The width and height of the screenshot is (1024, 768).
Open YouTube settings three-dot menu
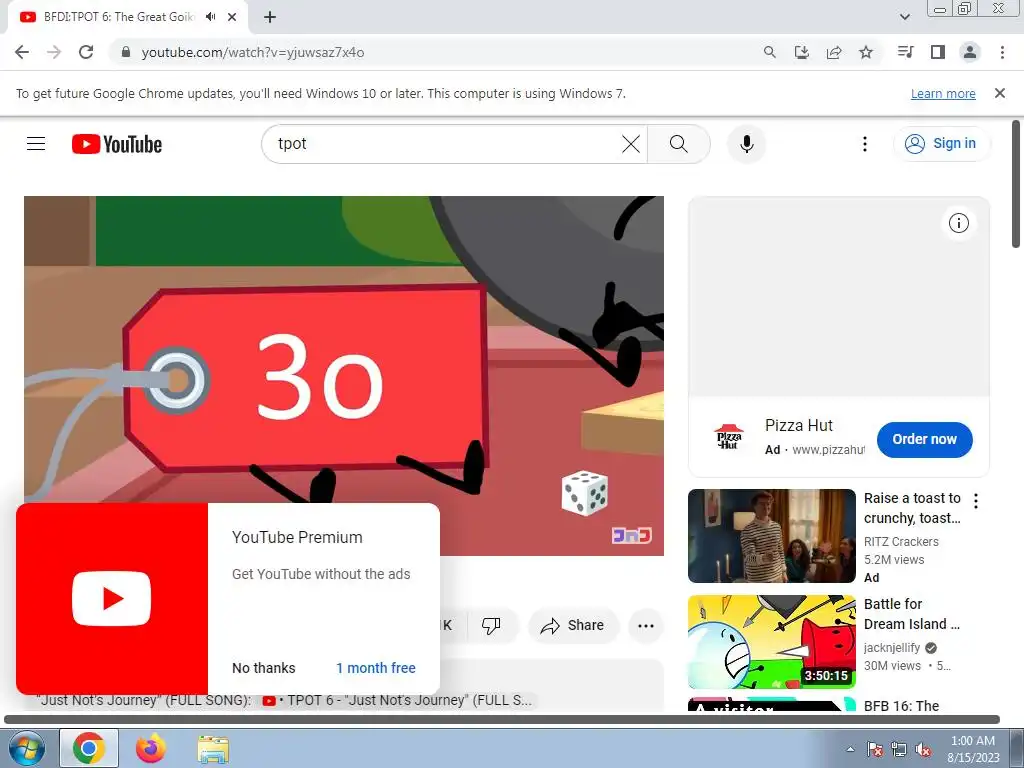pos(865,144)
